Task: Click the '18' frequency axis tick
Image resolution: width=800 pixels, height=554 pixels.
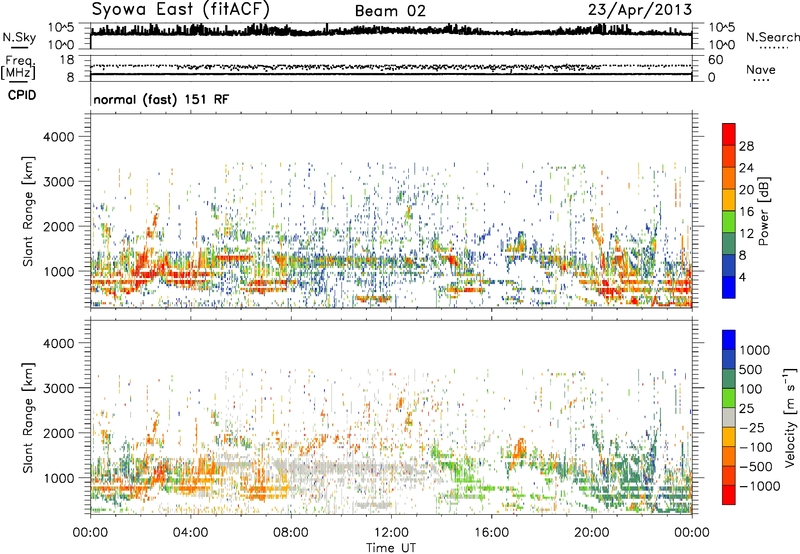Action: click(67, 60)
